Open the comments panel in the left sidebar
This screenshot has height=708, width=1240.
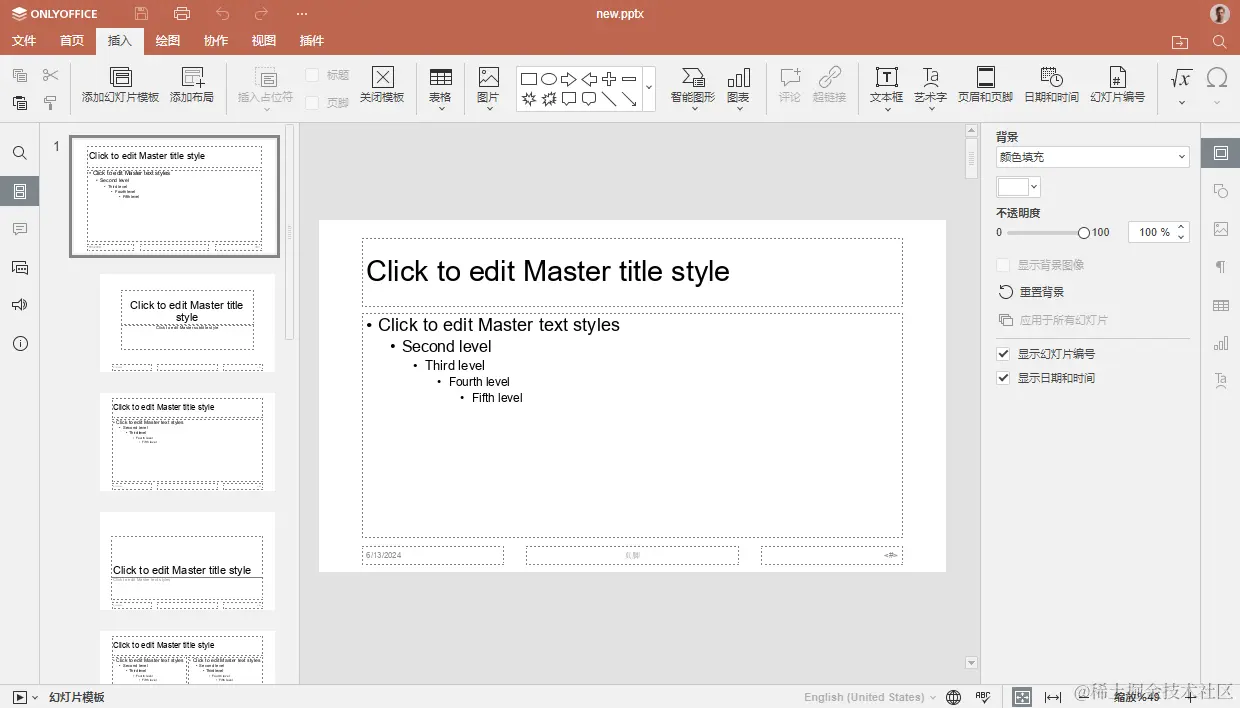(20, 229)
